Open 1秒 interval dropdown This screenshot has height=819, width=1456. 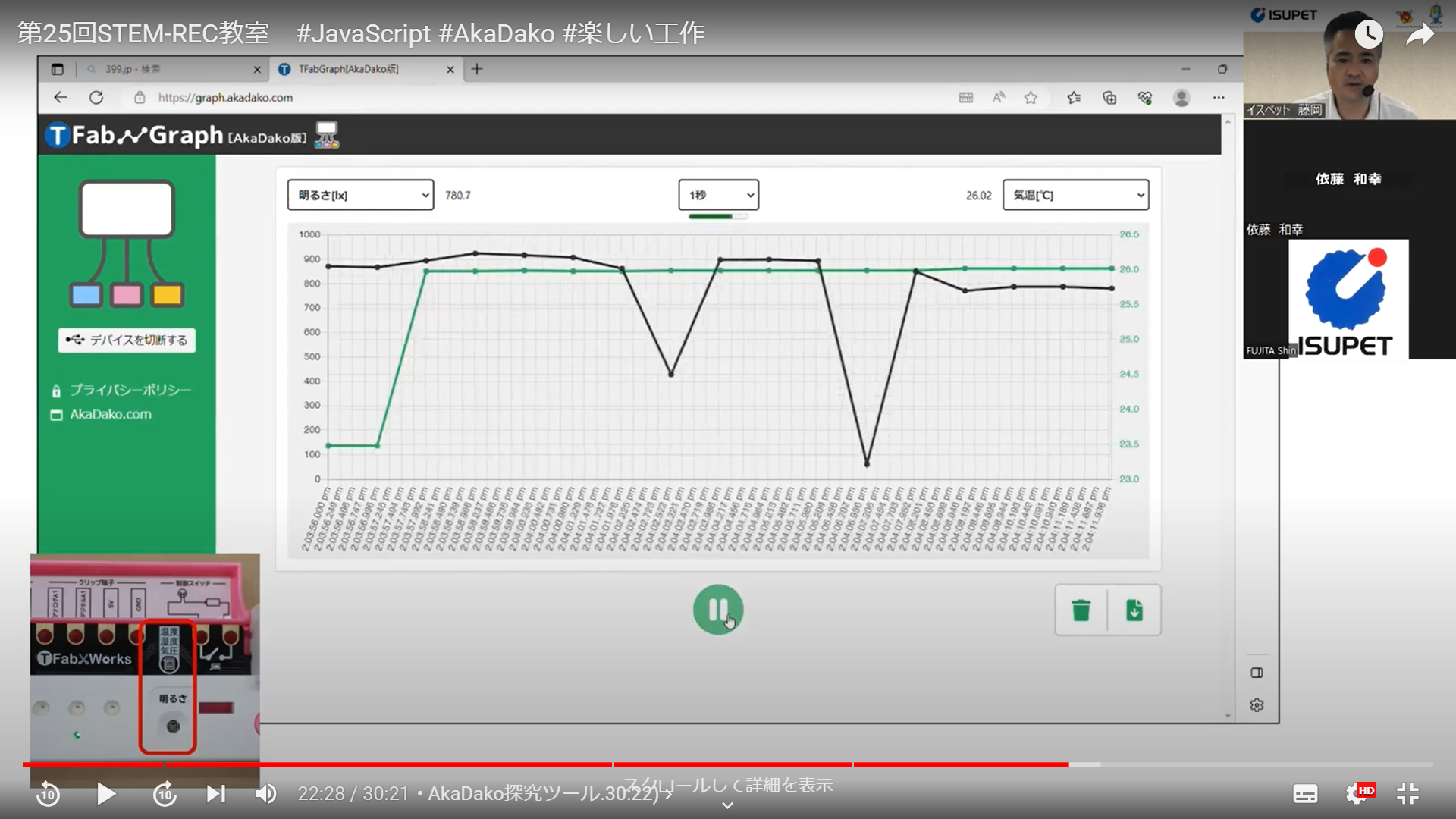pyautogui.click(x=718, y=195)
